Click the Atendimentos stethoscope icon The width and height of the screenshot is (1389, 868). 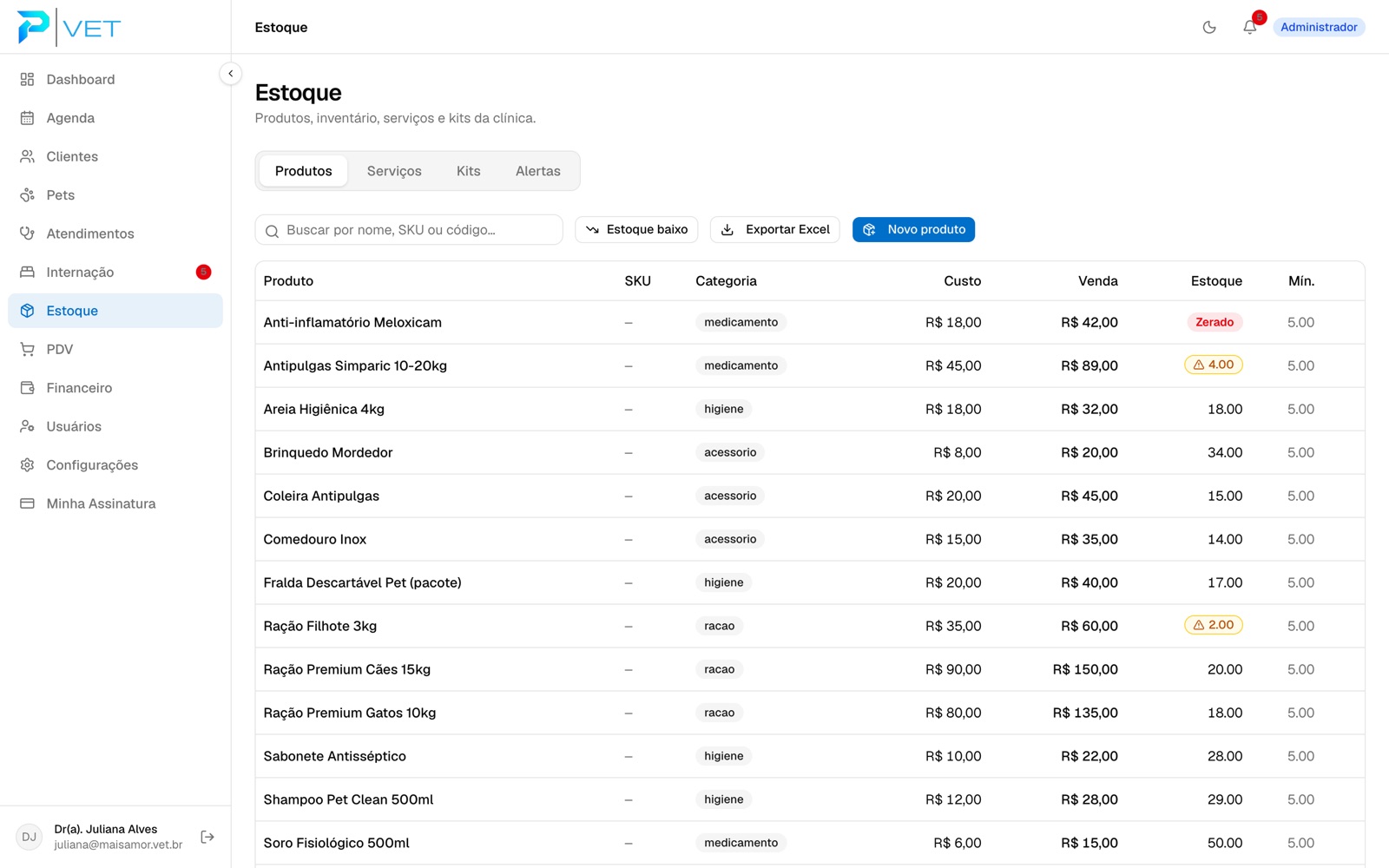(27, 233)
